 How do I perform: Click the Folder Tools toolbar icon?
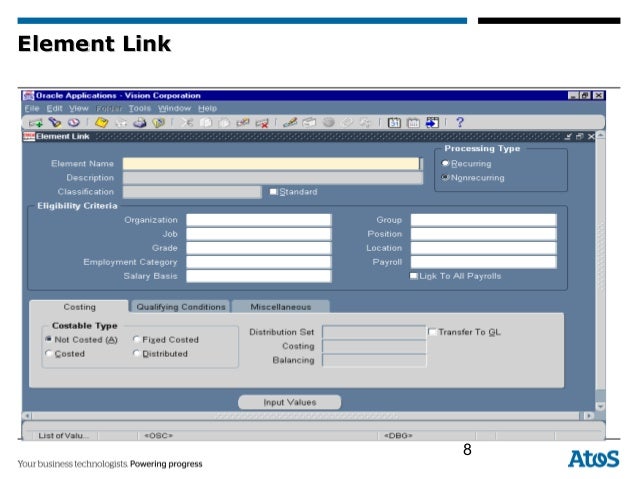365,122
